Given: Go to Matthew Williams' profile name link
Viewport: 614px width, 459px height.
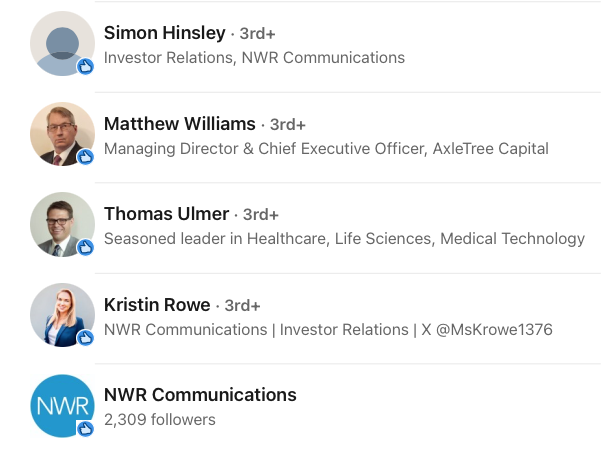Looking at the screenshot, I should pyautogui.click(x=180, y=124).
